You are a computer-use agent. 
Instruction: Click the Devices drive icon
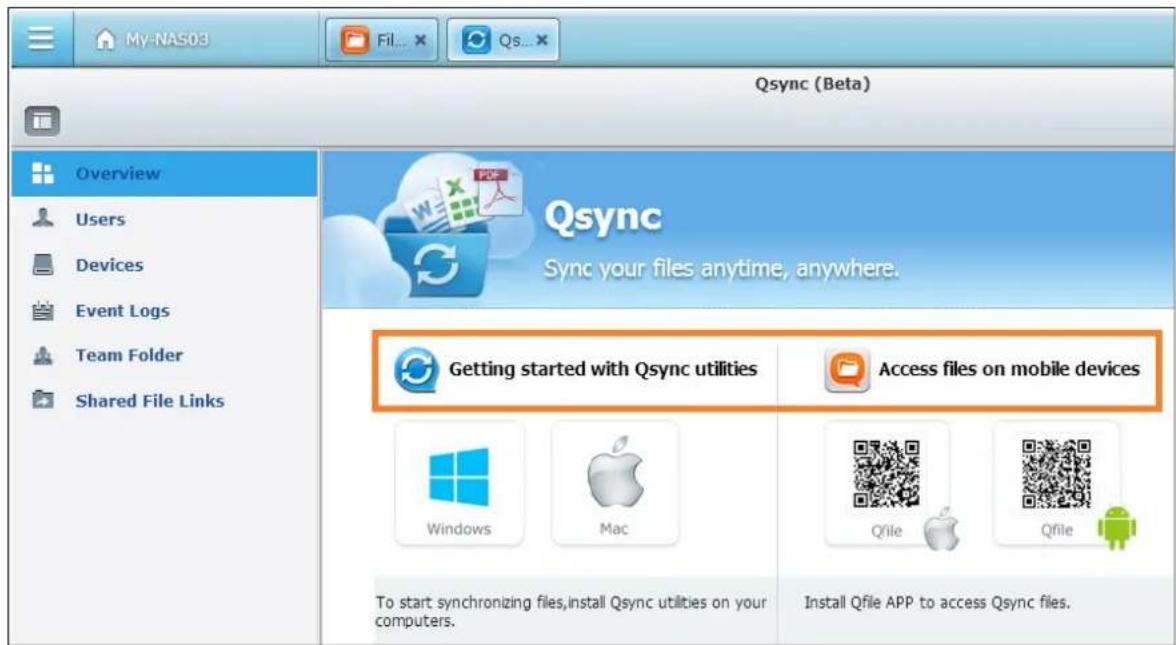point(43,264)
